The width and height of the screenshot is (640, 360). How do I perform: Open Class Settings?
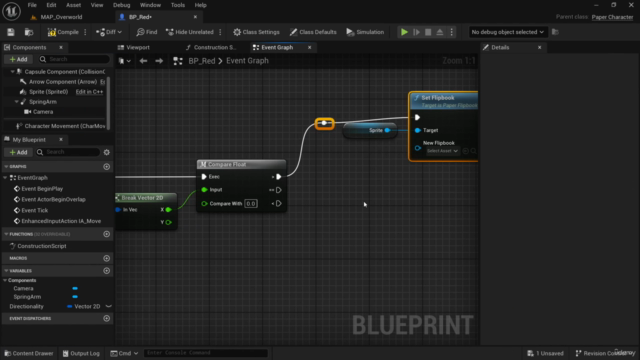pyautogui.click(x=256, y=32)
